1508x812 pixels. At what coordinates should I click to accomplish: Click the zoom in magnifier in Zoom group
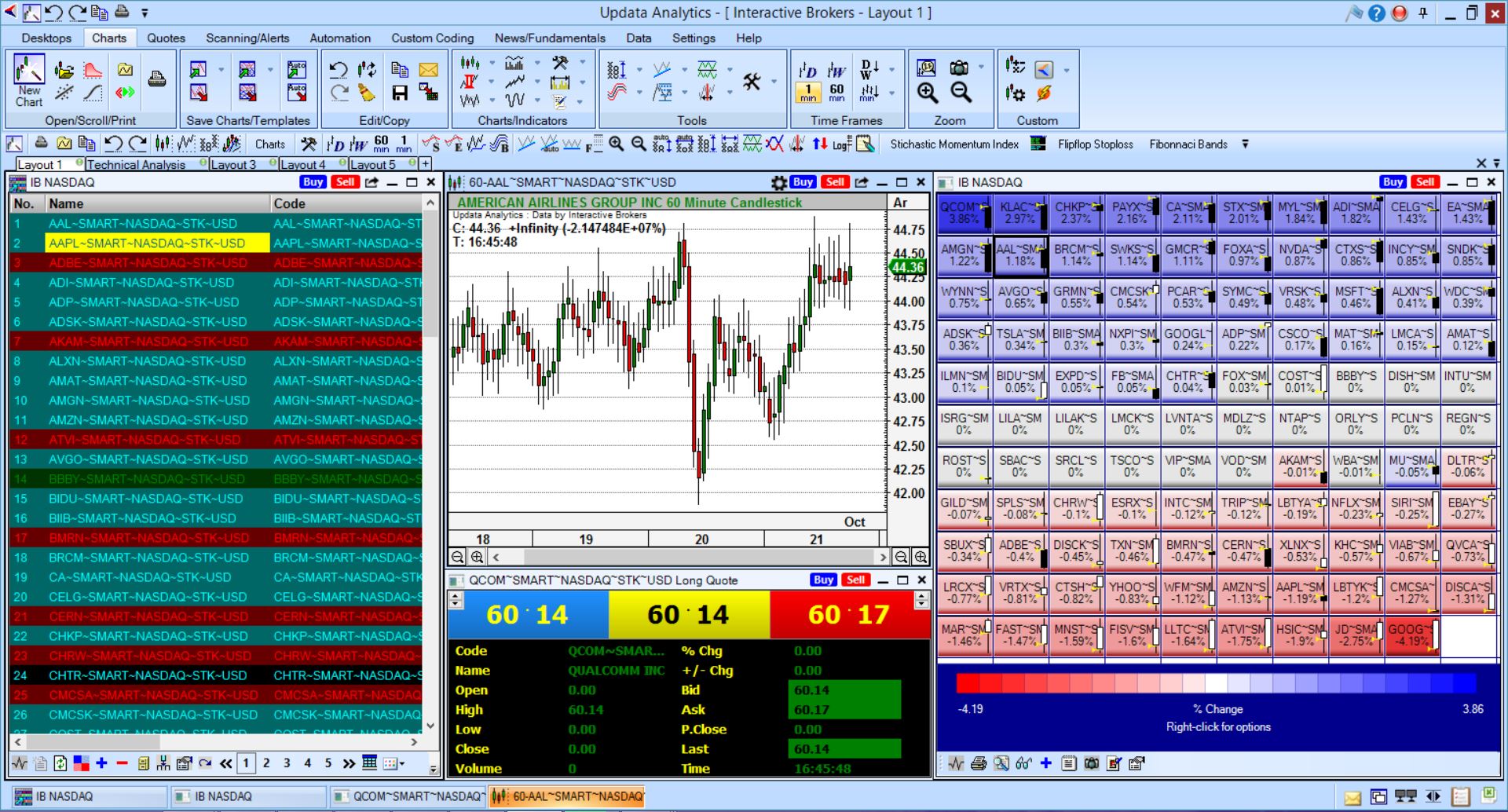[928, 93]
